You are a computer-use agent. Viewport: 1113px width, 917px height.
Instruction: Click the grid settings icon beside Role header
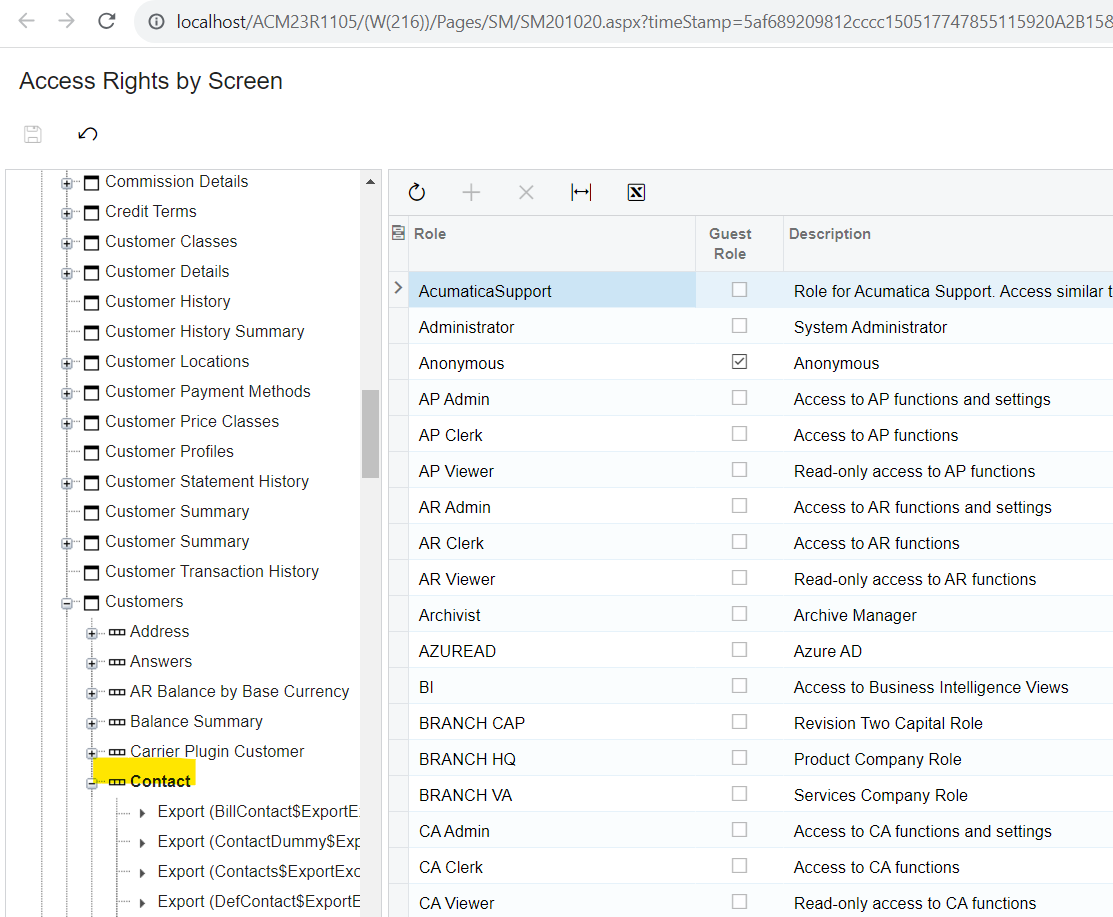point(398,233)
